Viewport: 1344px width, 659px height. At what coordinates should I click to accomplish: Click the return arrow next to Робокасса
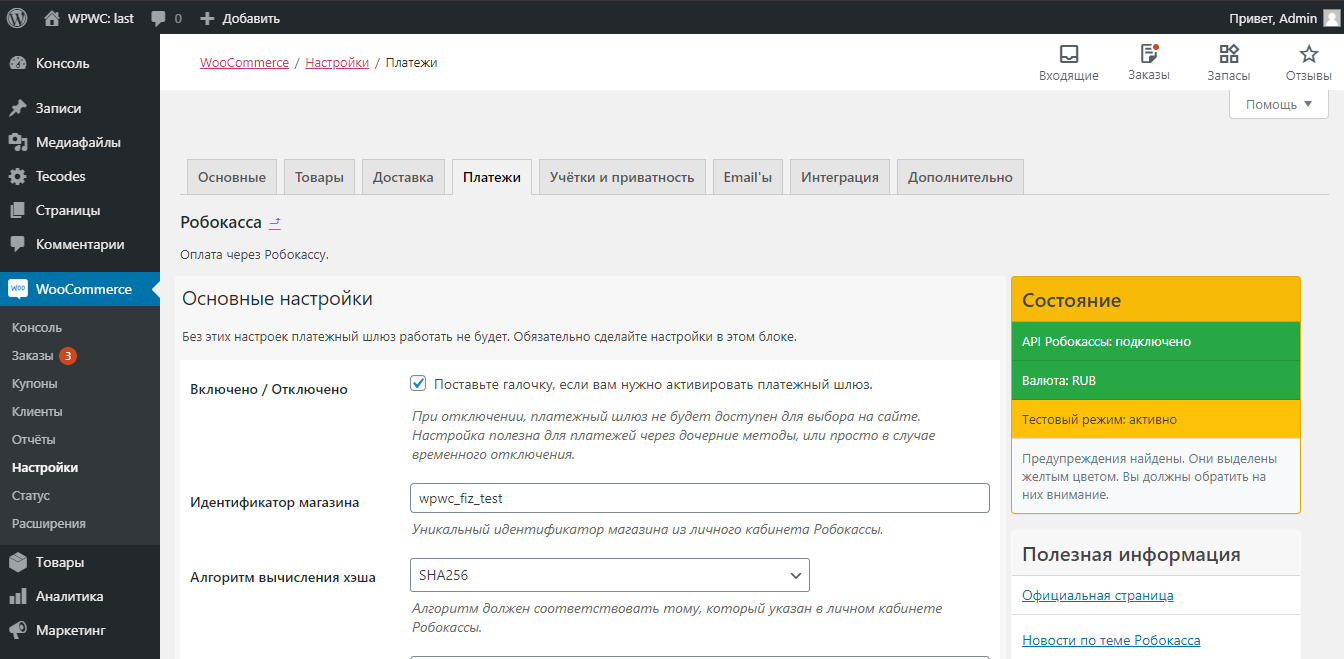[275, 223]
